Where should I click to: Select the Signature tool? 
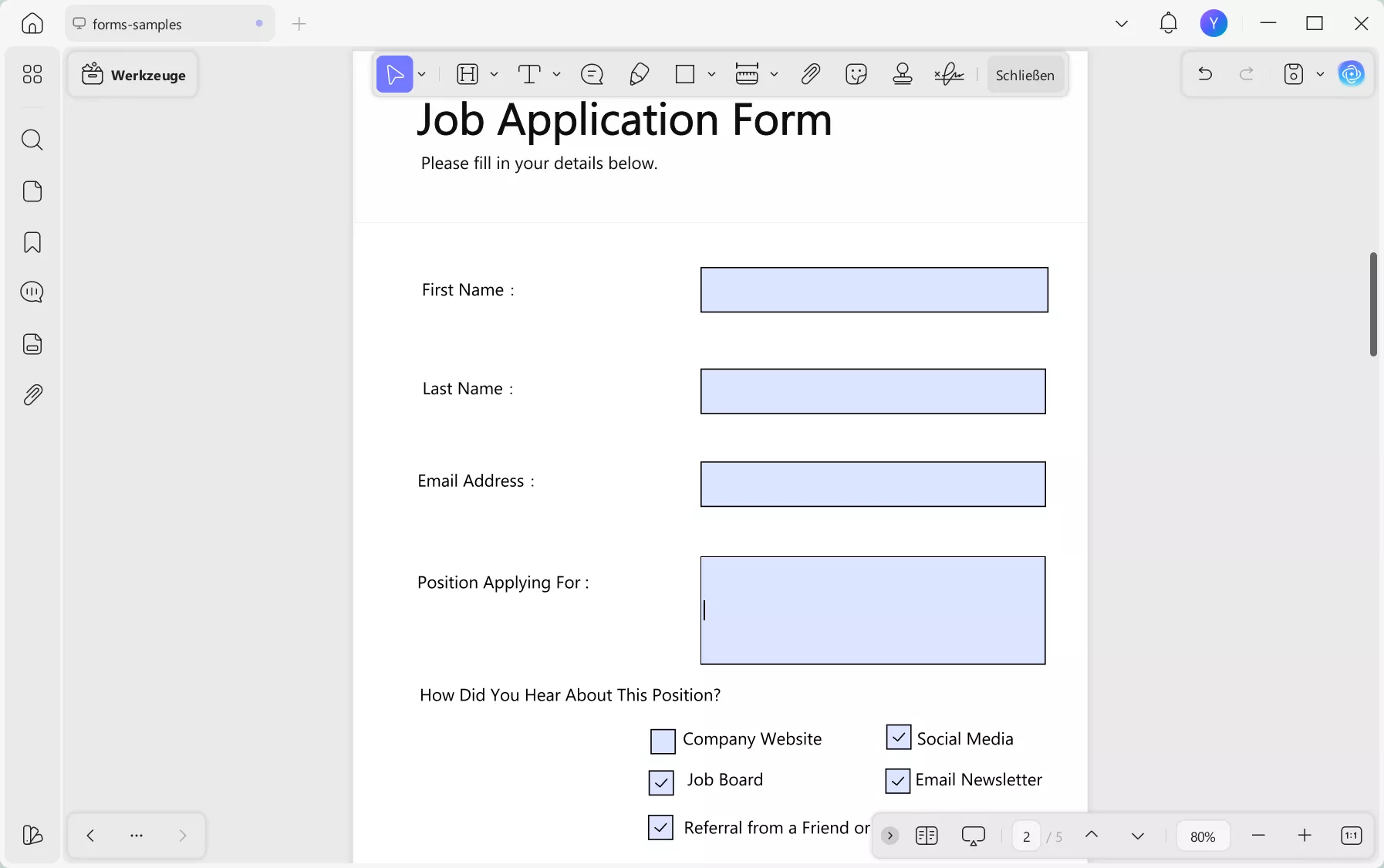pyautogui.click(x=950, y=74)
